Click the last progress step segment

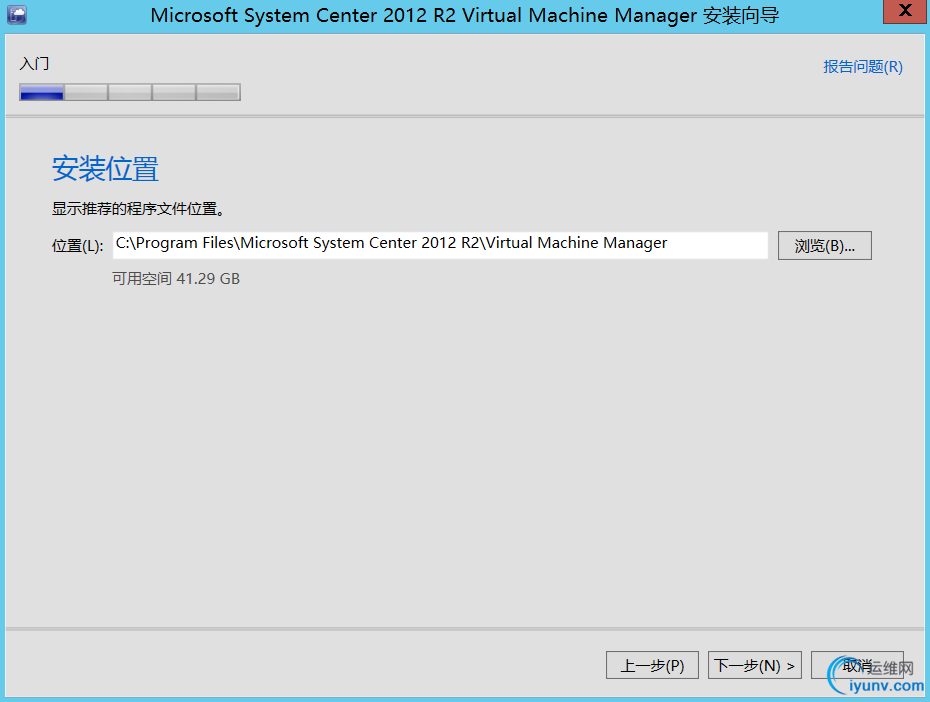218,93
